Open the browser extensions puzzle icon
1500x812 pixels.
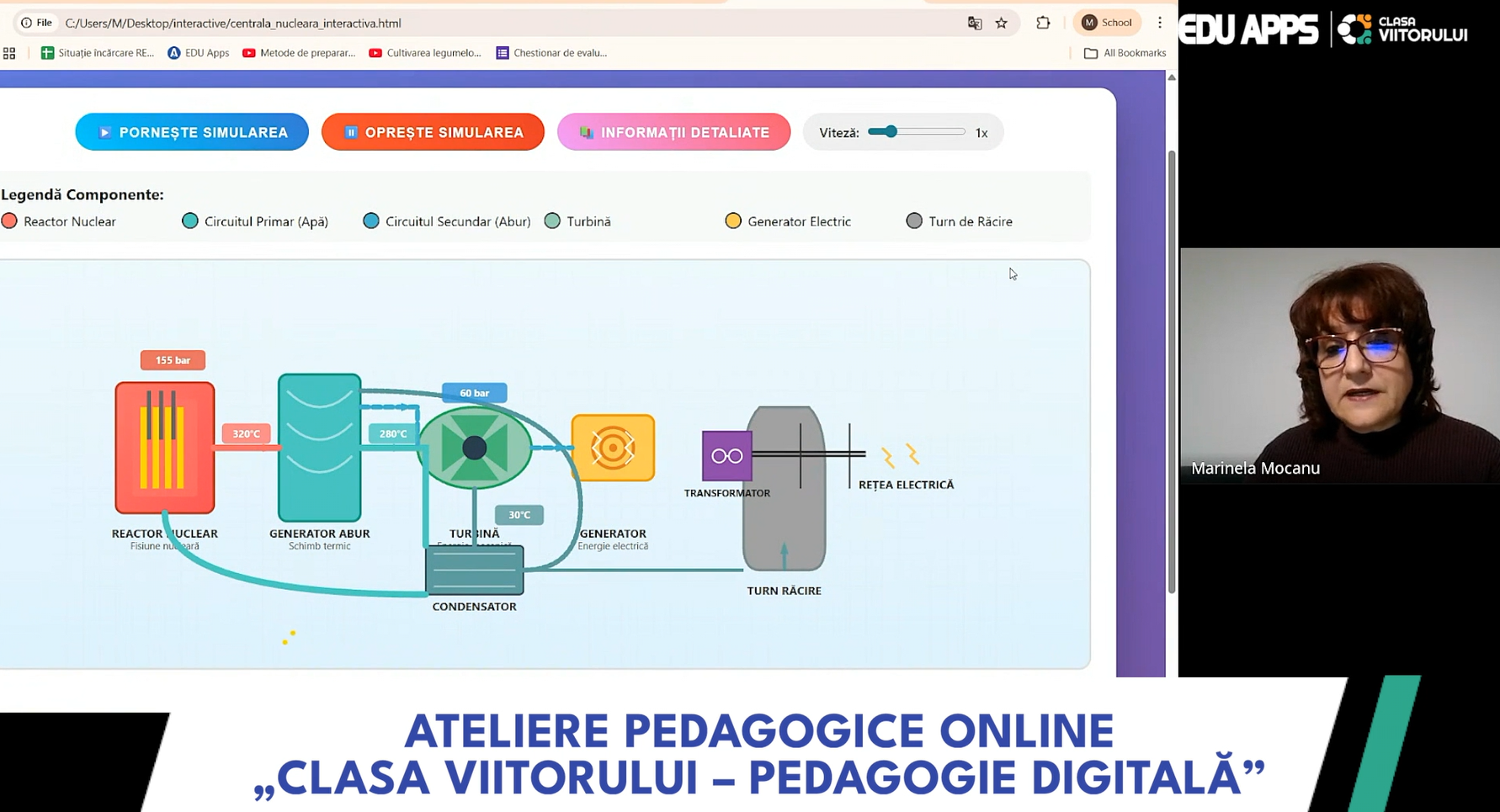(x=1043, y=23)
